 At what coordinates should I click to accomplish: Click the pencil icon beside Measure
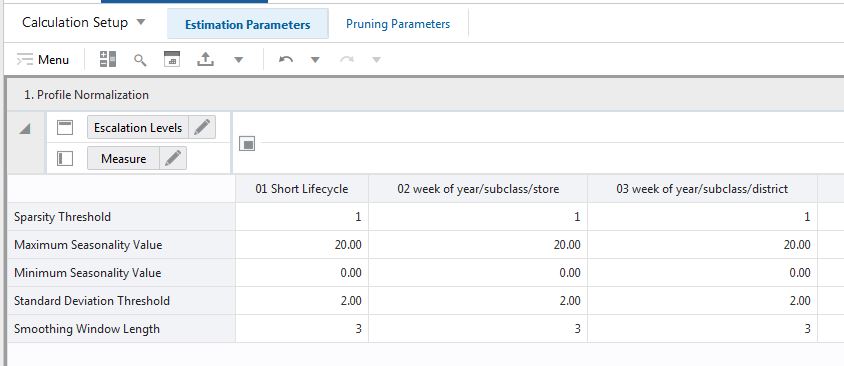(x=173, y=159)
